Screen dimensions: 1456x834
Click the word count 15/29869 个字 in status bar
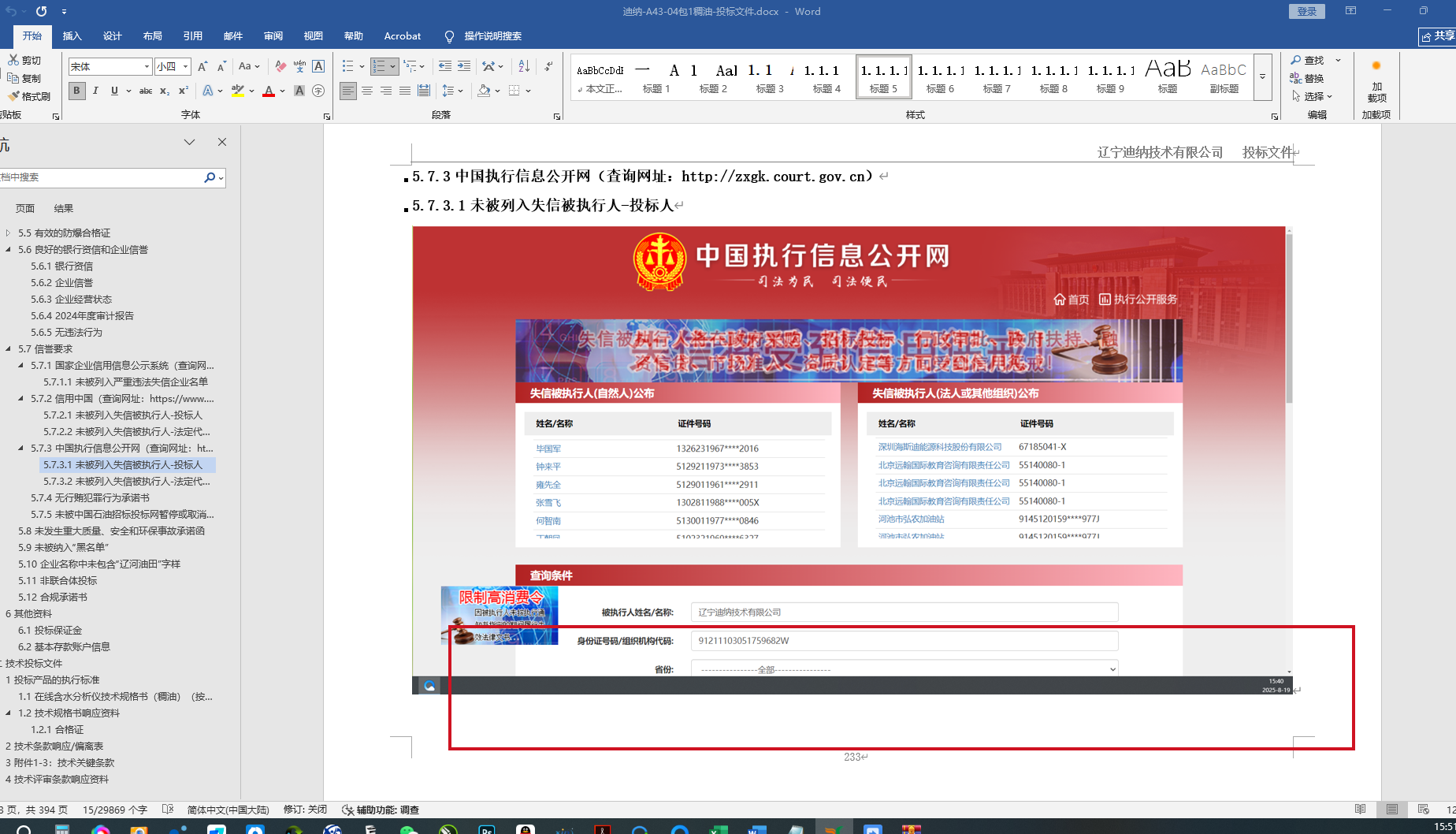[x=115, y=810]
